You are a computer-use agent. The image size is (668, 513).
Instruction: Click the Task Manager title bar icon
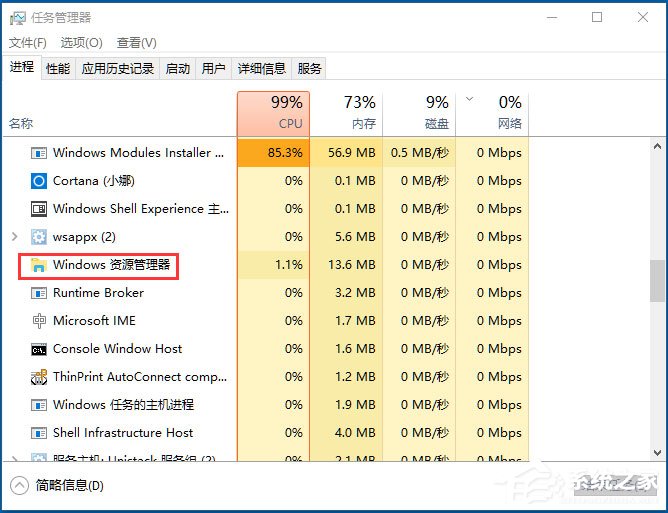coord(18,17)
